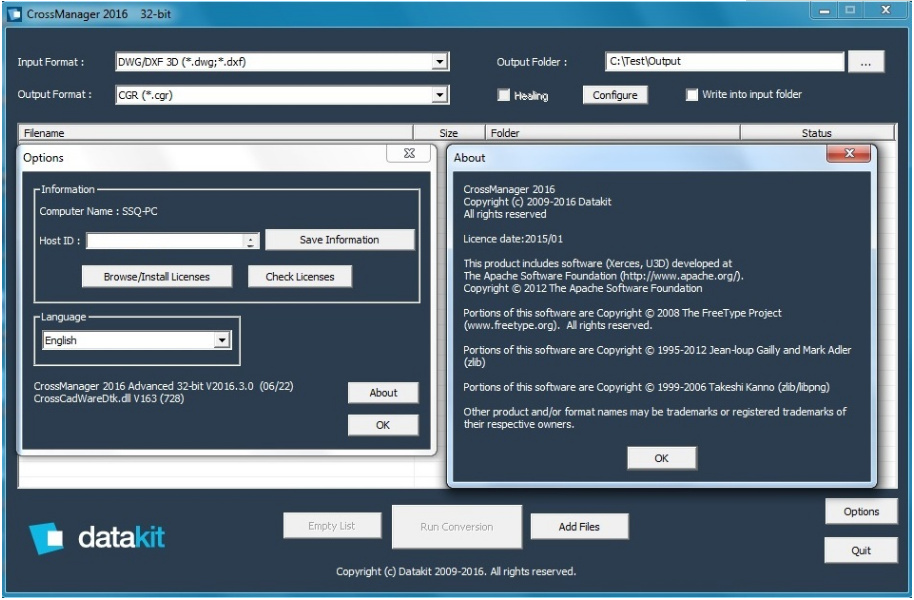Open About from the Options dialog
This screenshot has width=914, height=600.
tap(383, 393)
